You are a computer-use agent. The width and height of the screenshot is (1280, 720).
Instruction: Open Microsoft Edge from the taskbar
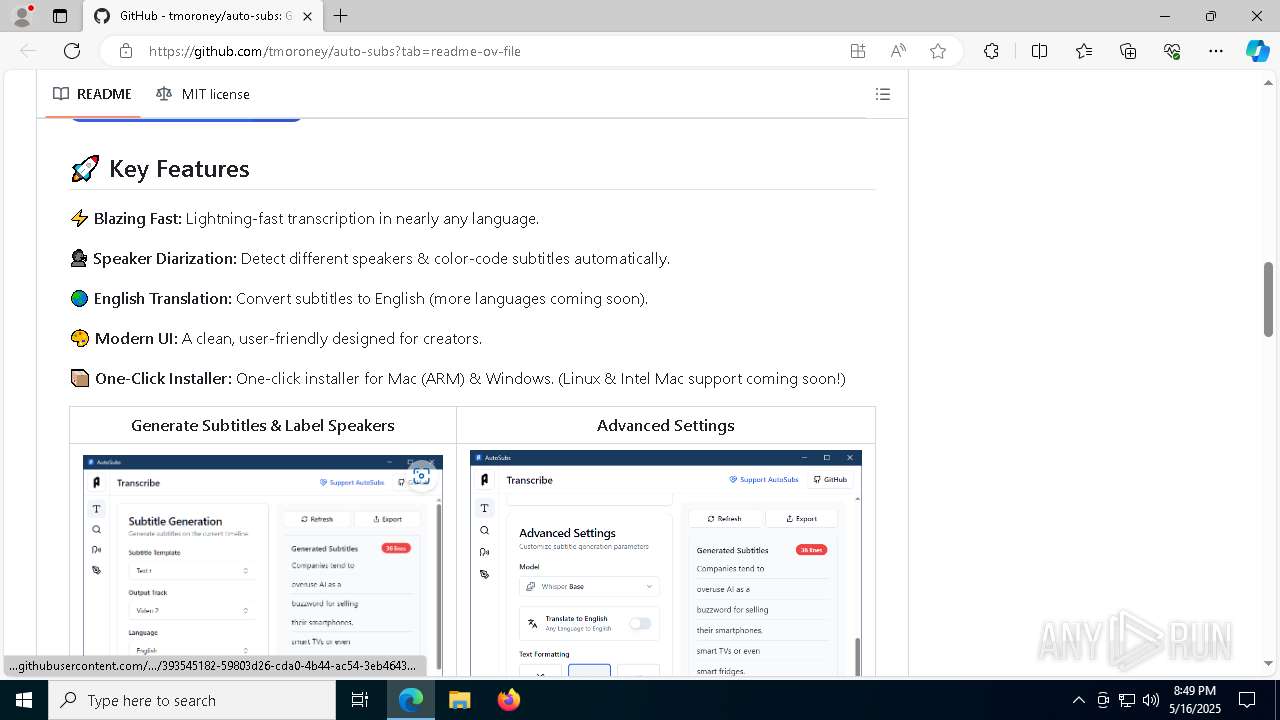[x=411, y=700]
